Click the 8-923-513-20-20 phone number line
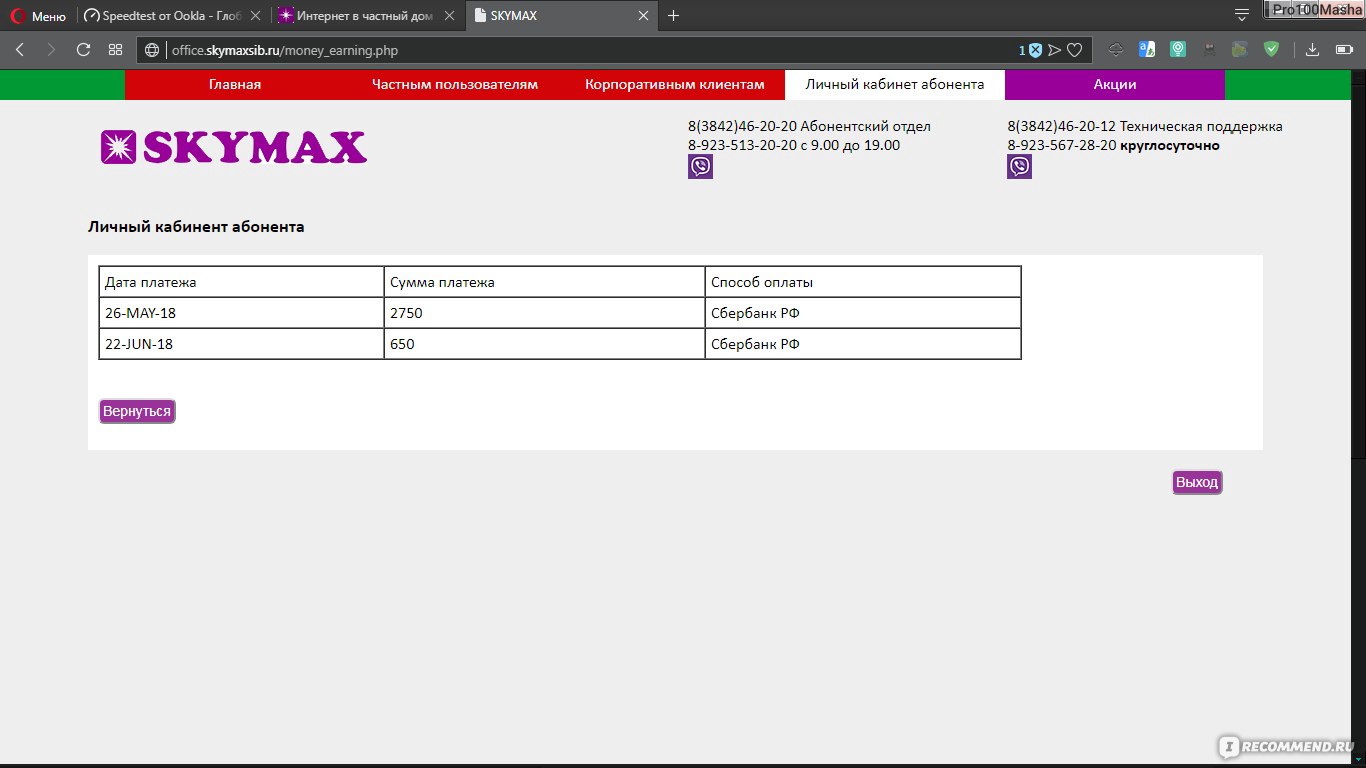The image size is (1366, 768). point(794,145)
